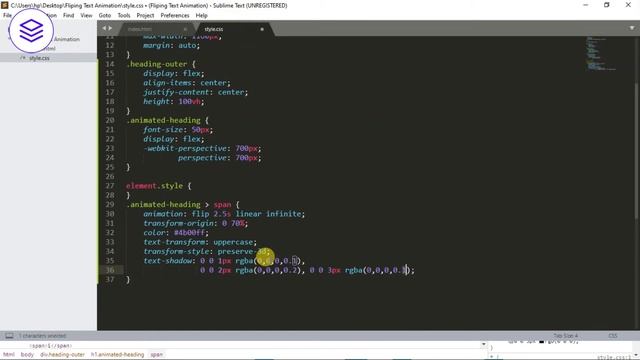Open the Preferences menu
Viewport: 640px width, 360px height.
(x=175, y=16)
